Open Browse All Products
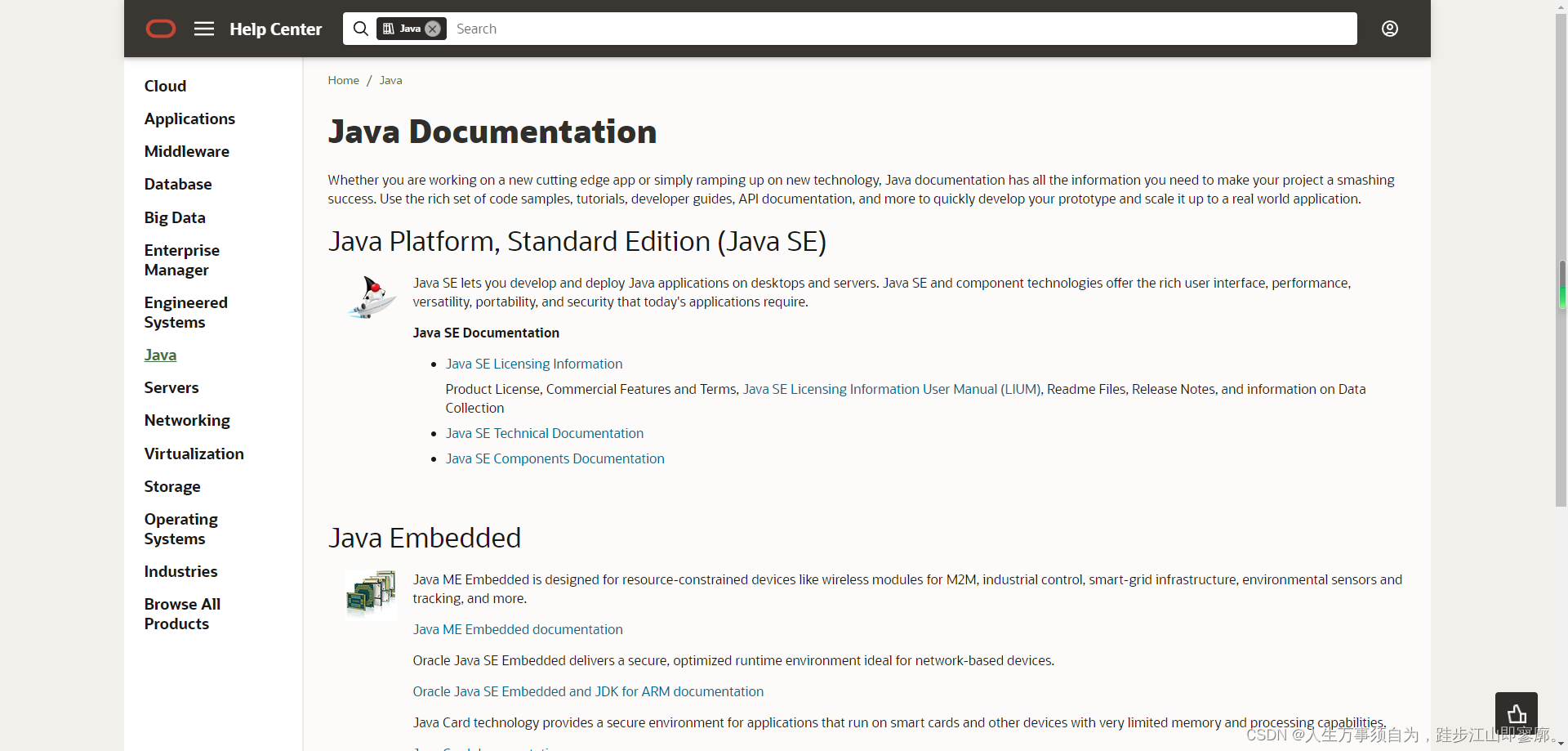Screen dimensions: 1568x751 (x=182, y=614)
